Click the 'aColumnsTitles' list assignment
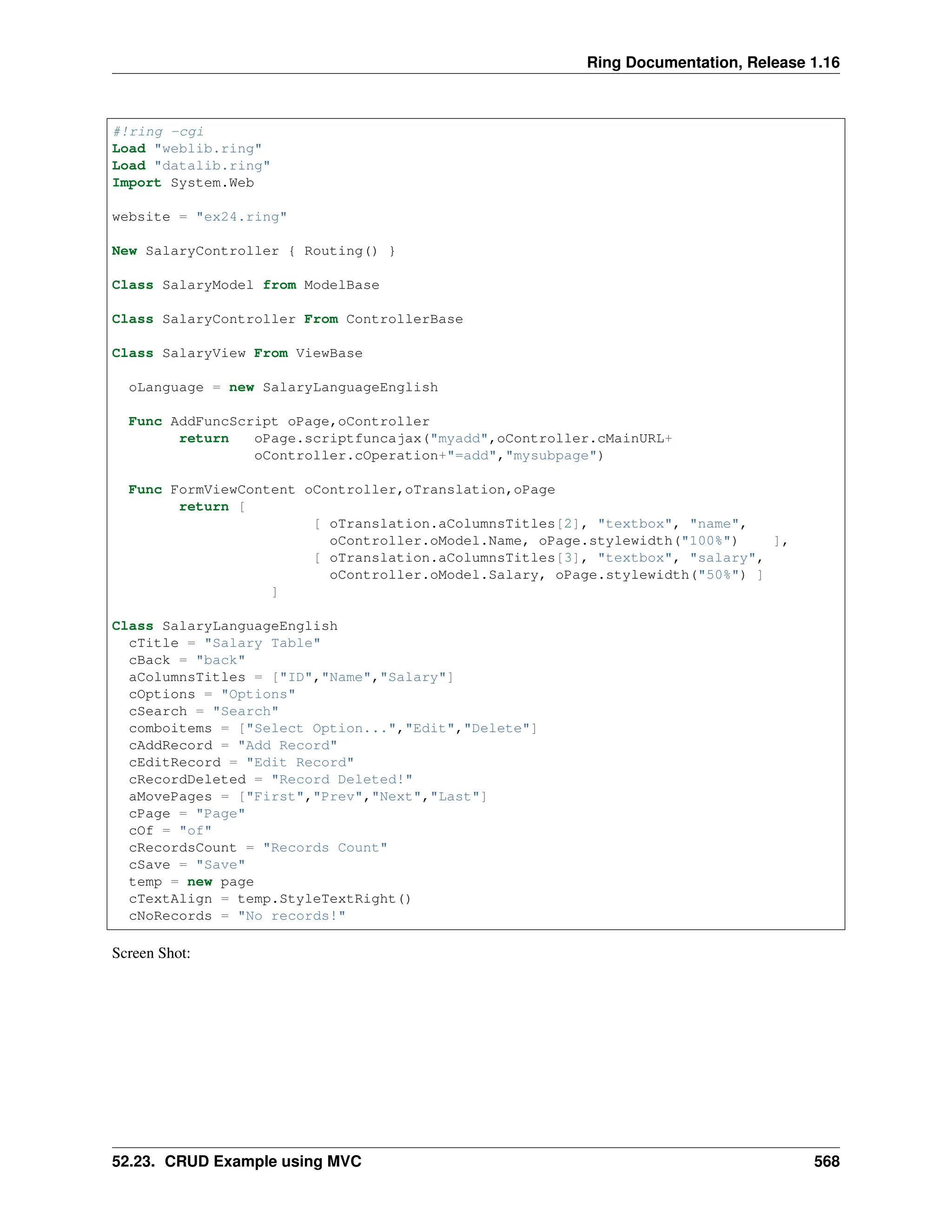952x1232 pixels. pos(291,677)
